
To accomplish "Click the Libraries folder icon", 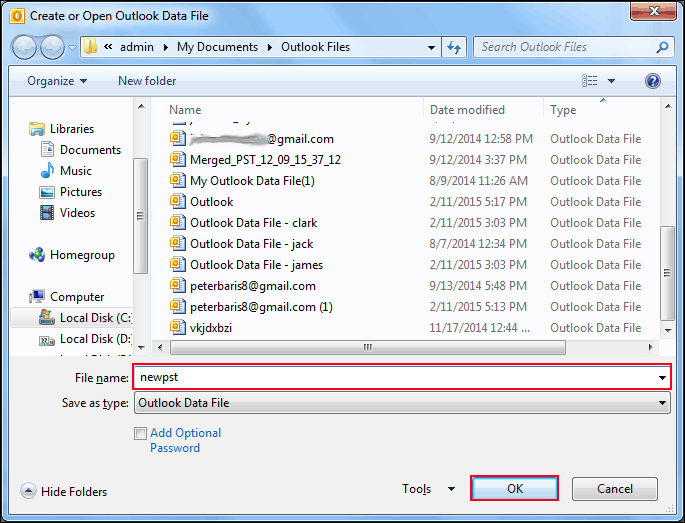I will 37,129.
